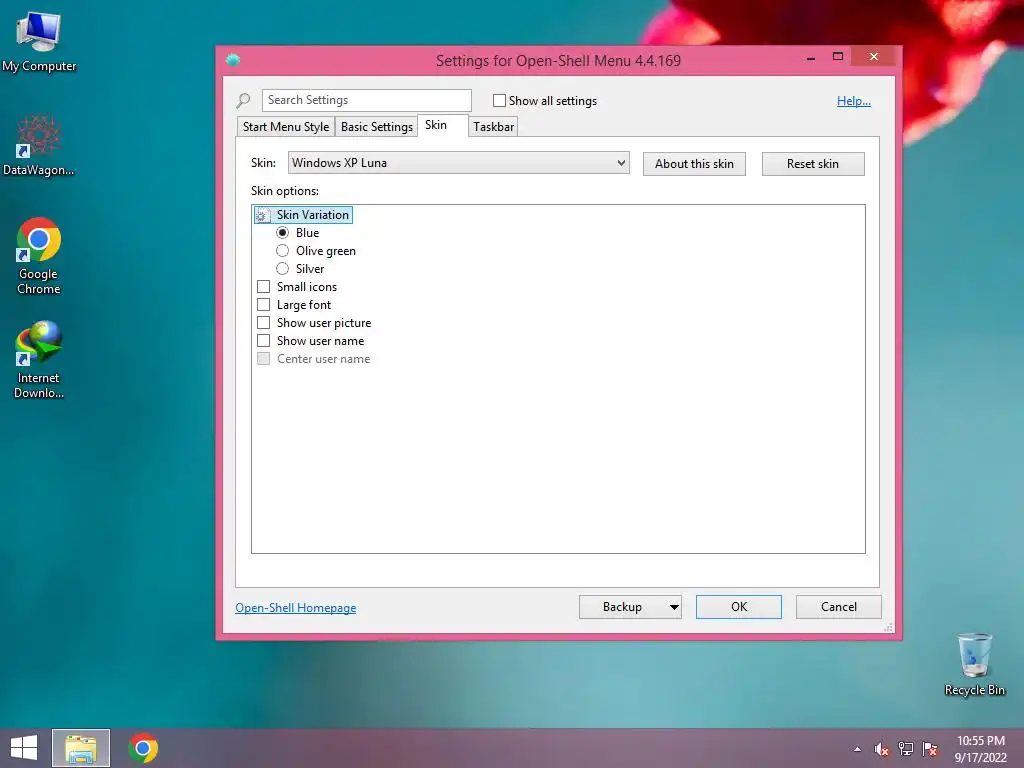
Task: Click the search magnifier icon
Action: point(243,101)
